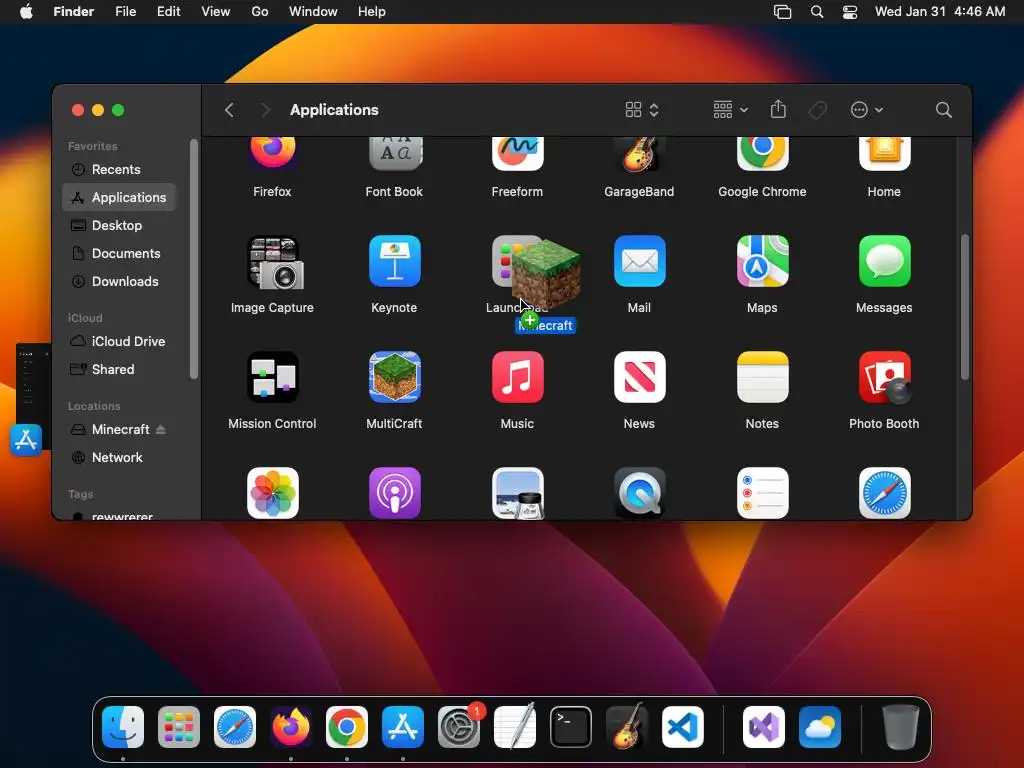
Task: Go forward in Finder navigation
Action: [265, 110]
